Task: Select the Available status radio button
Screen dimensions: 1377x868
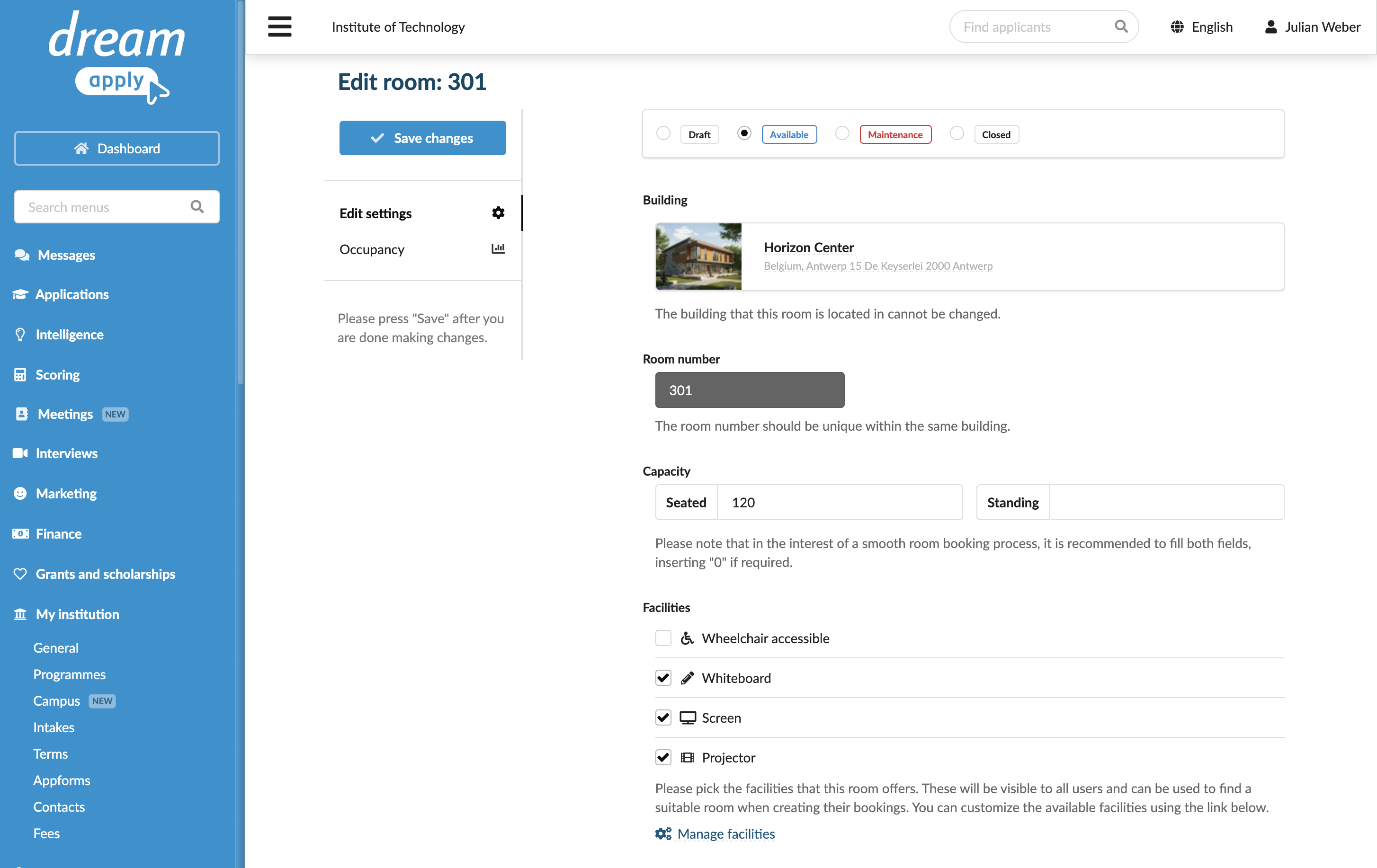Action: pyautogui.click(x=744, y=133)
